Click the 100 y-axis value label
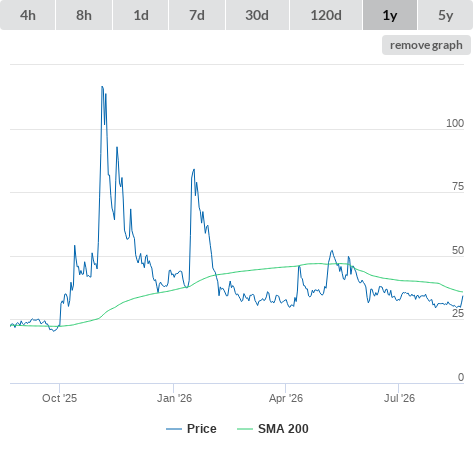The image size is (474, 455). [455, 123]
